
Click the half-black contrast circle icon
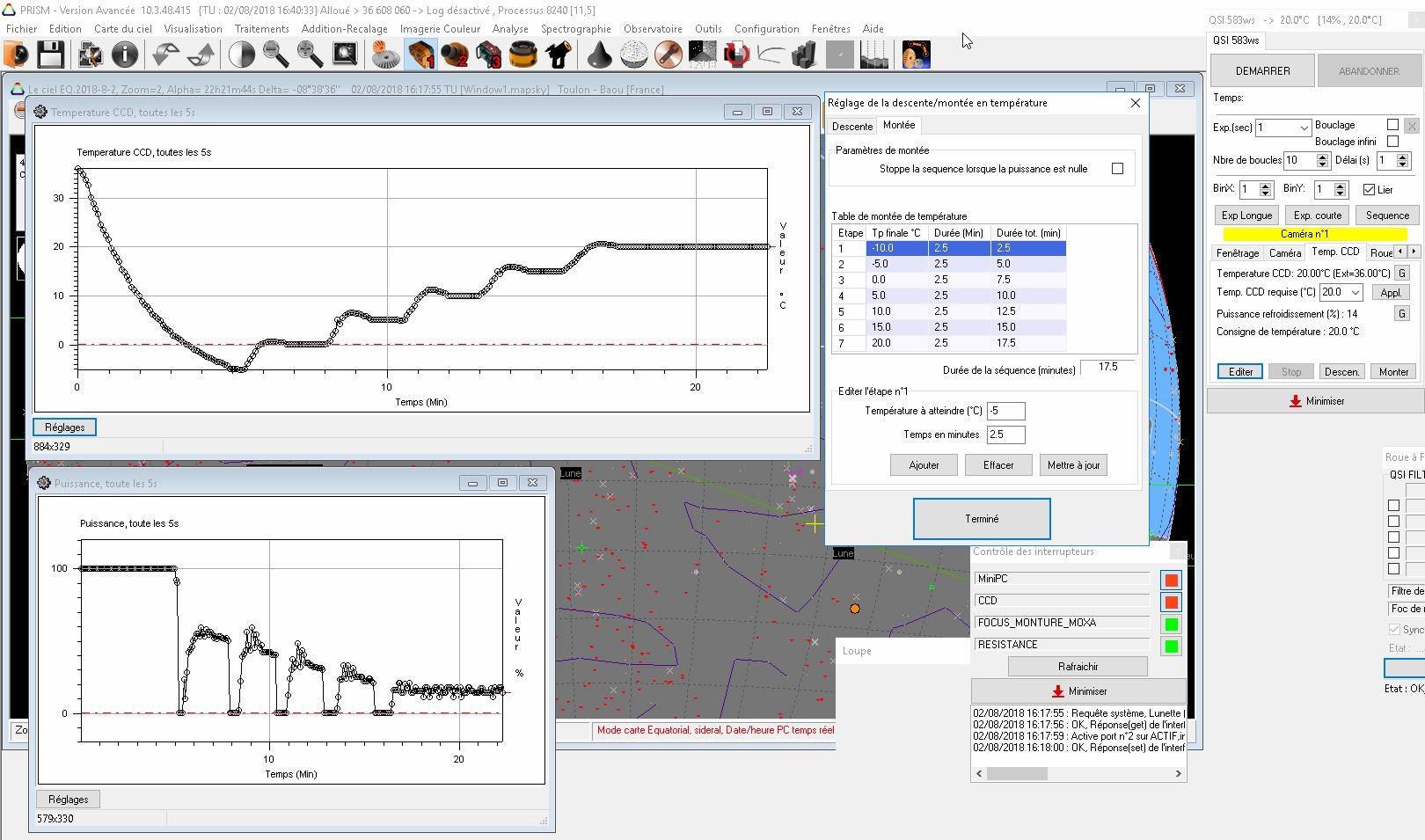coord(241,55)
